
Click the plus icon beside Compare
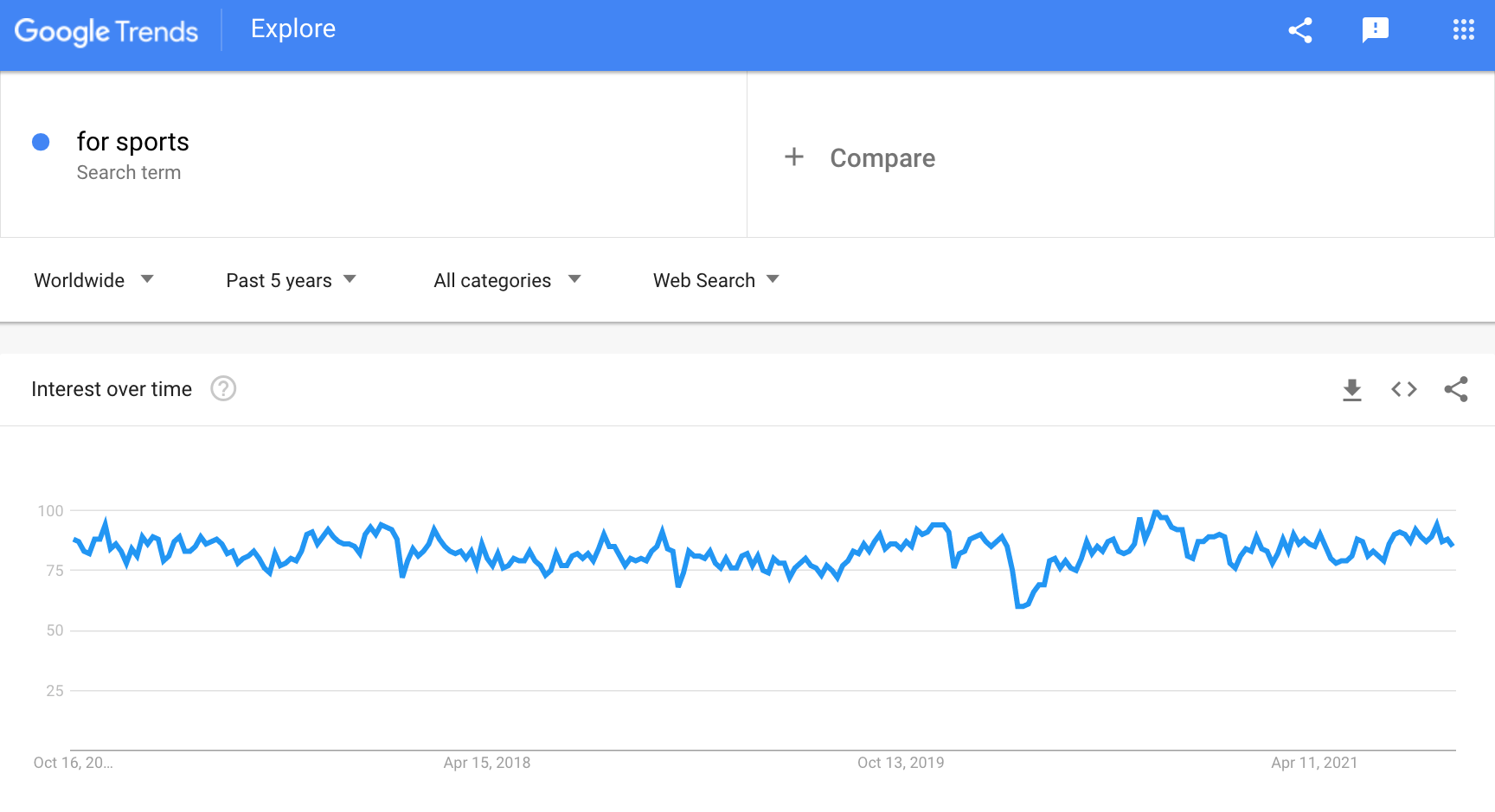(x=794, y=157)
